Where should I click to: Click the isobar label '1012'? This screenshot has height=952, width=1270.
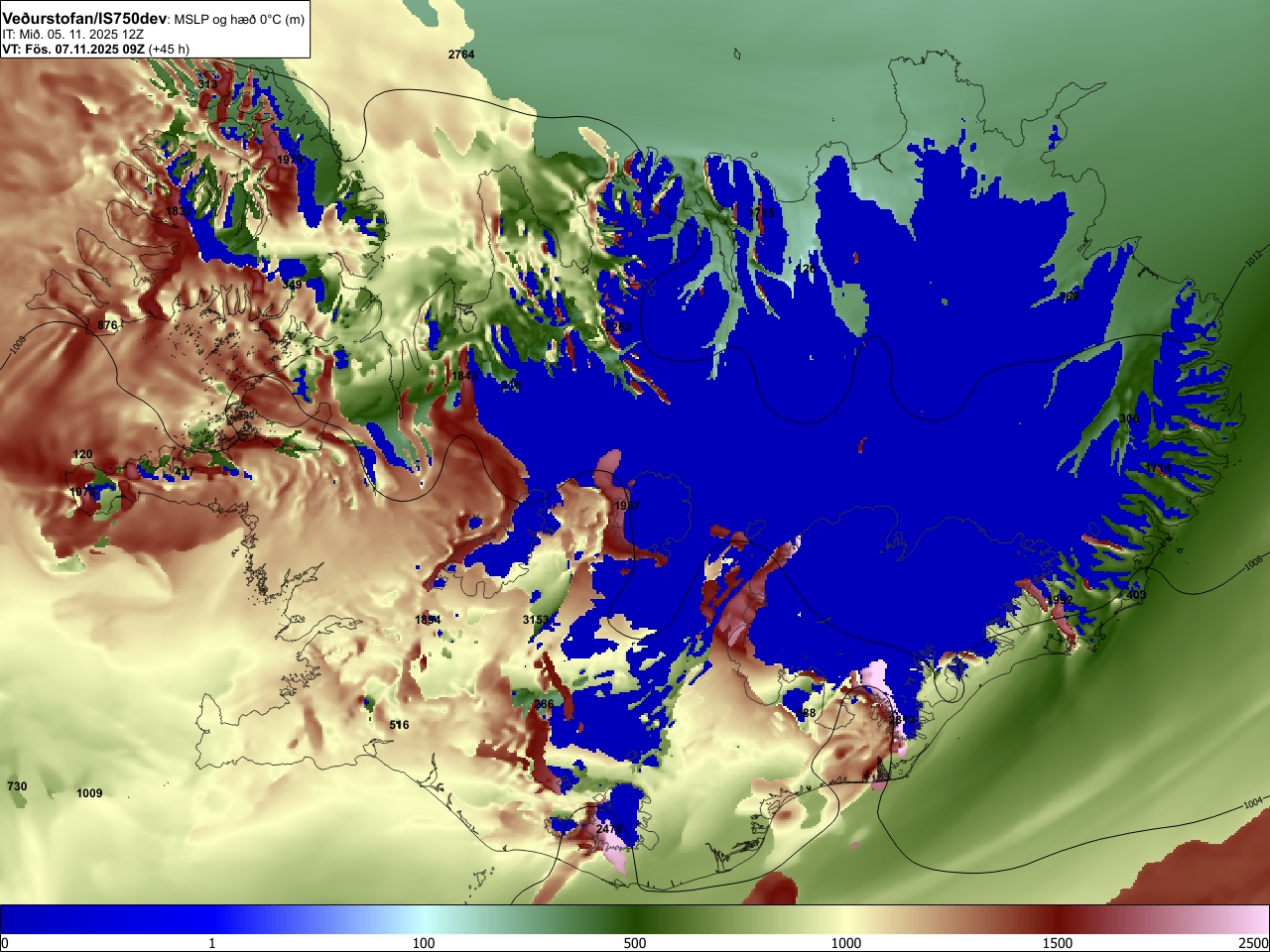1252,257
